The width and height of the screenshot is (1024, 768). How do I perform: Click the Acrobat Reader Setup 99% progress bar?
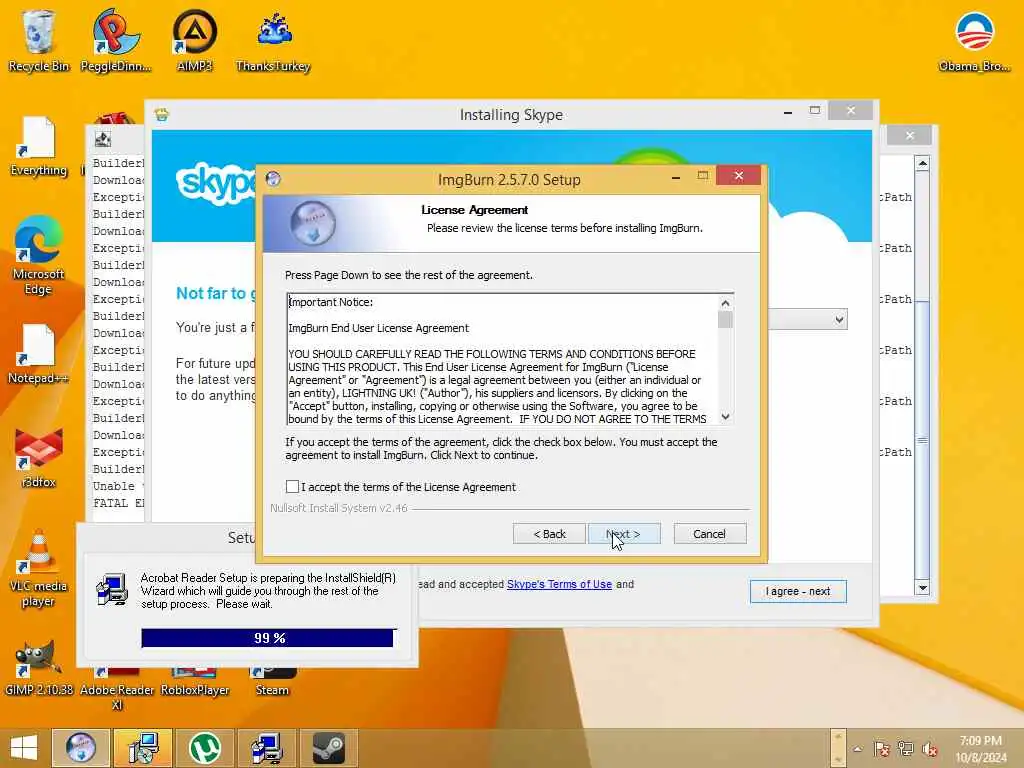(268, 637)
